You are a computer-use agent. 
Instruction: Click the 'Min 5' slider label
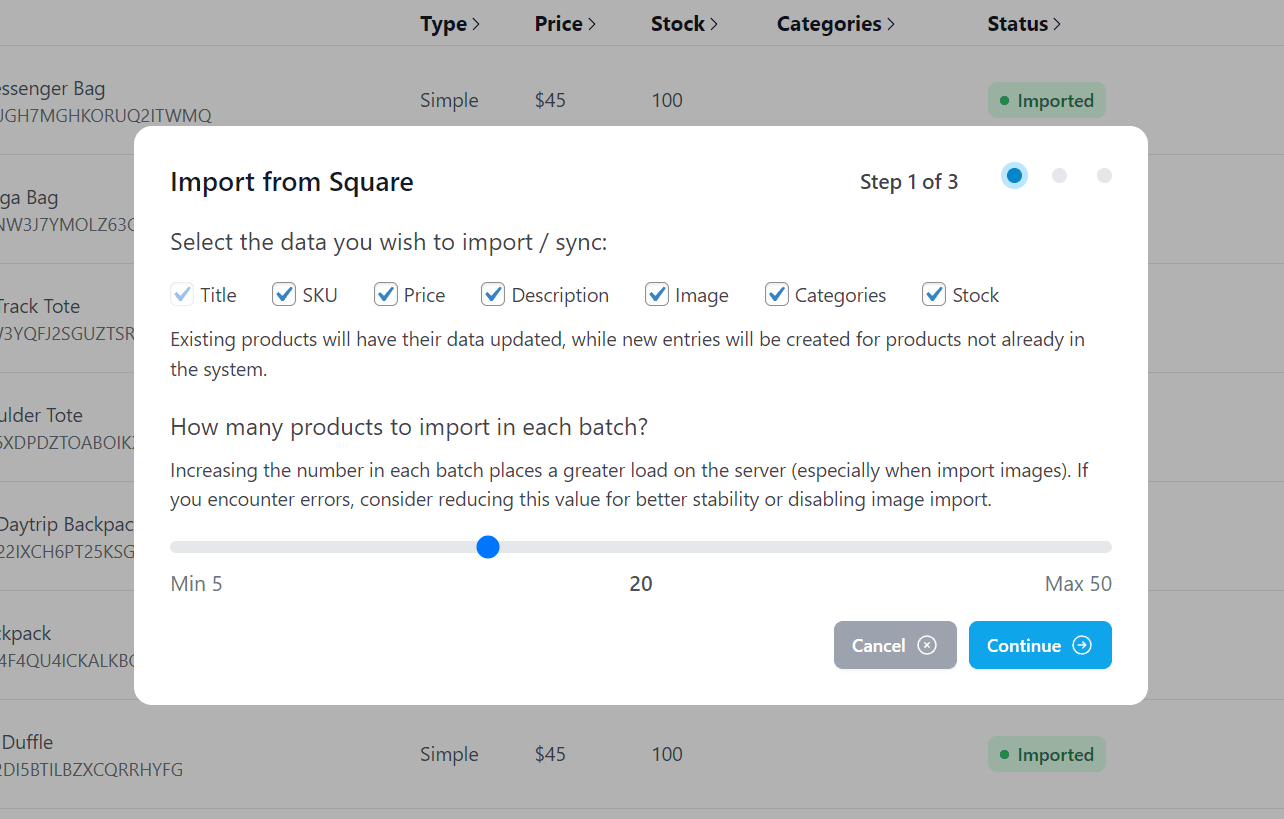[x=197, y=584]
